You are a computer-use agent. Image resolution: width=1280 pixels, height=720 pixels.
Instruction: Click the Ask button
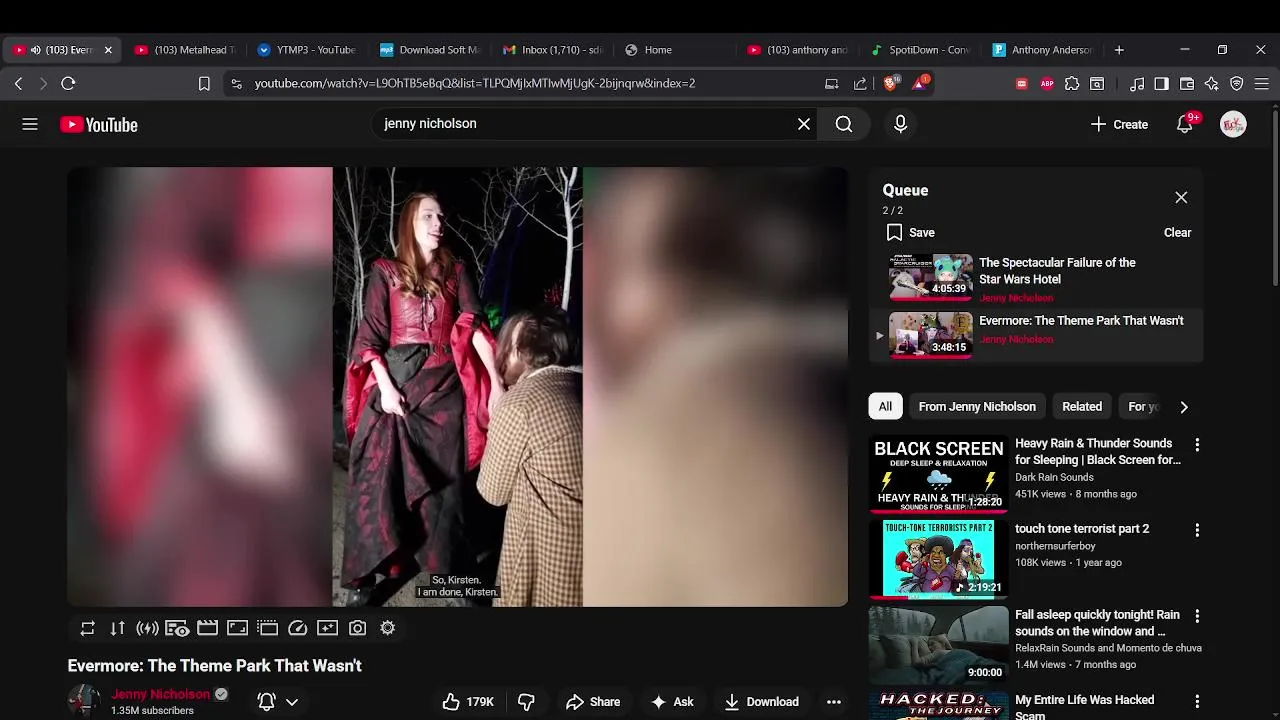click(673, 702)
